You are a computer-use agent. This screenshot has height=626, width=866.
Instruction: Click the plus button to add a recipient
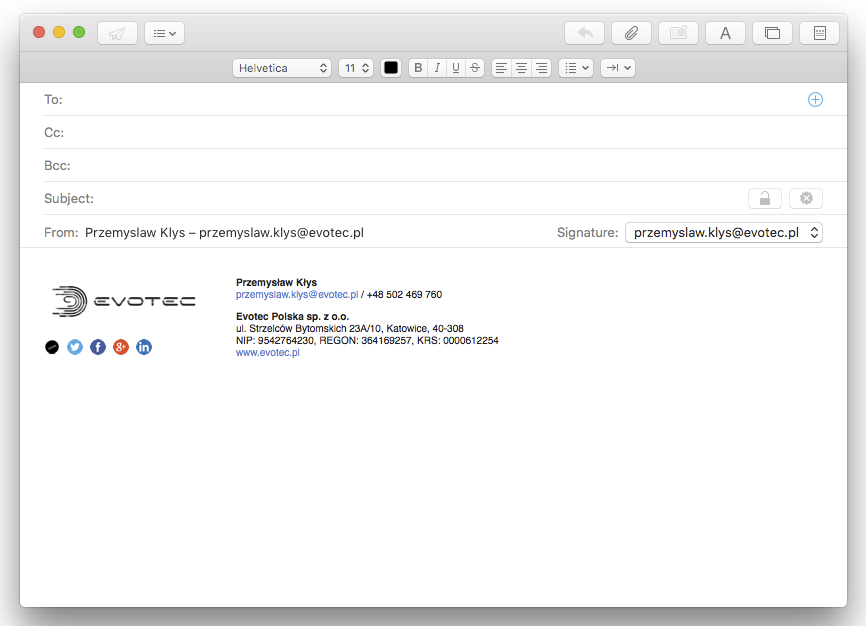(815, 99)
